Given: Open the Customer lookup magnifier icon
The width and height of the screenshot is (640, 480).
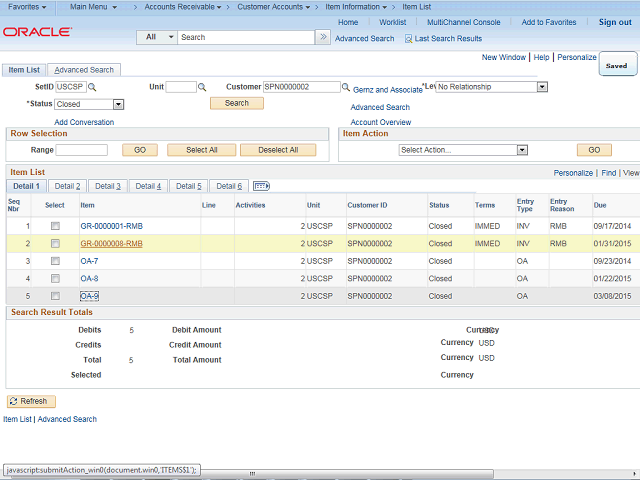Looking at the screenshot, I should click(x=345, y=88).
